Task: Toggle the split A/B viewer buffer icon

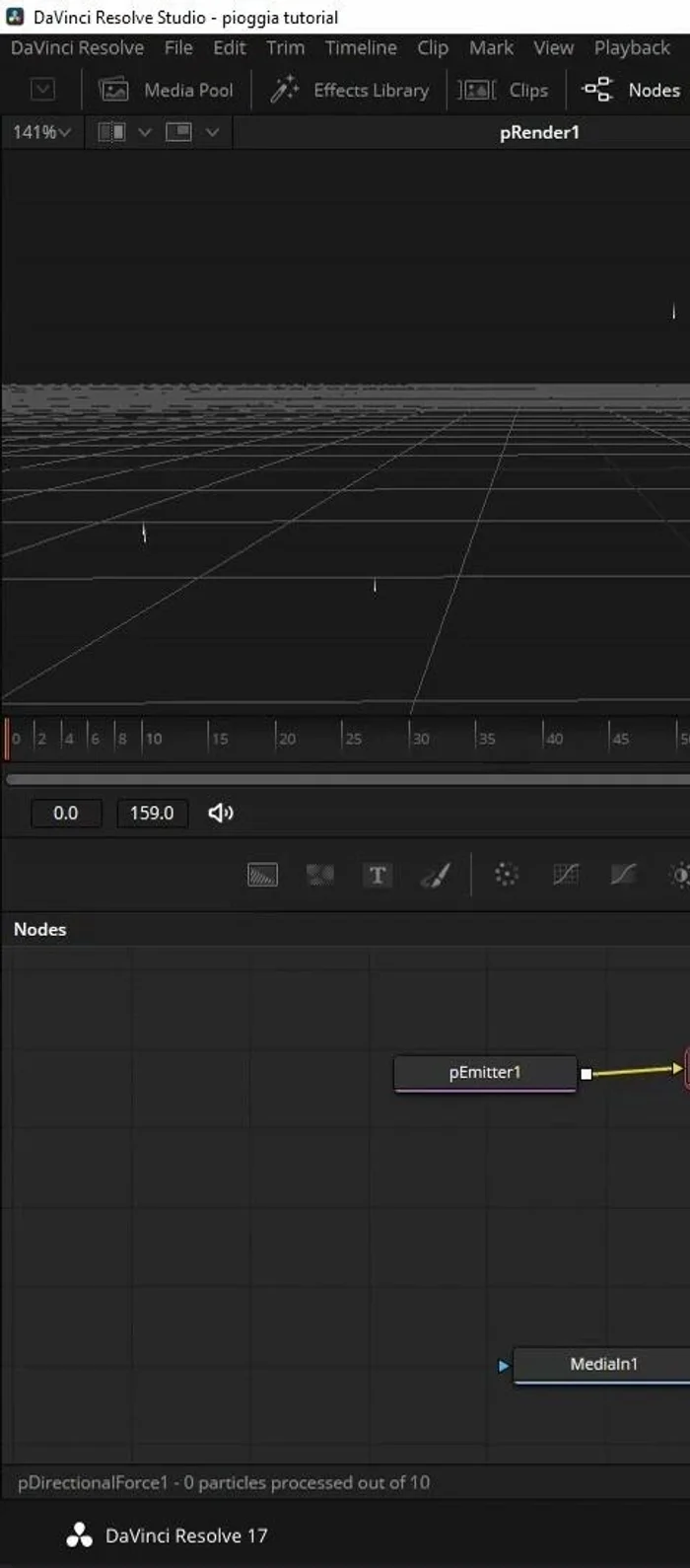Action: pos(111,132)
